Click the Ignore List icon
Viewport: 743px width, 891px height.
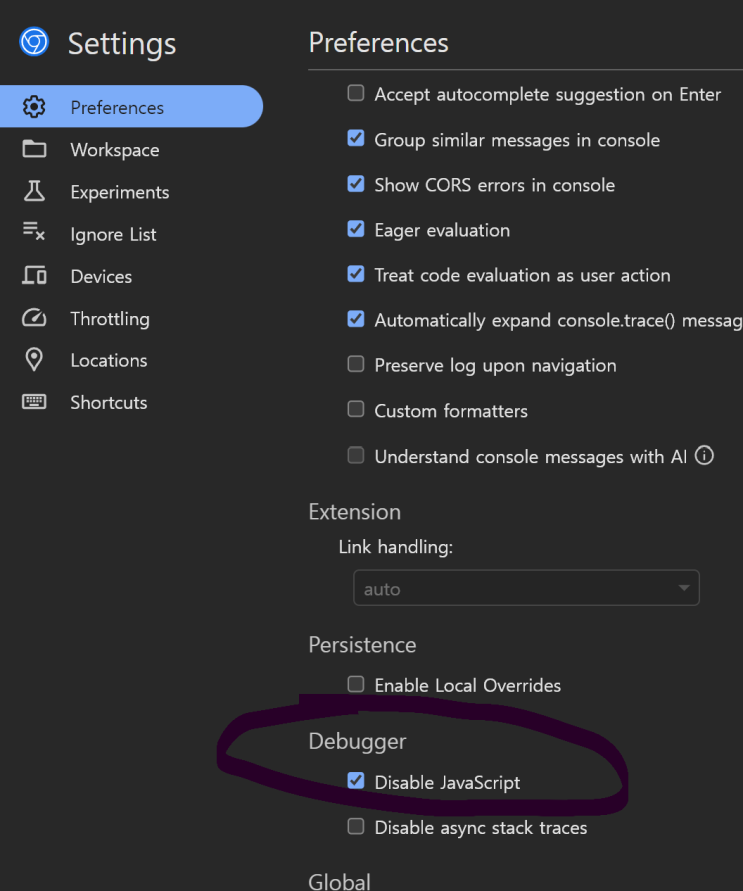34,234
